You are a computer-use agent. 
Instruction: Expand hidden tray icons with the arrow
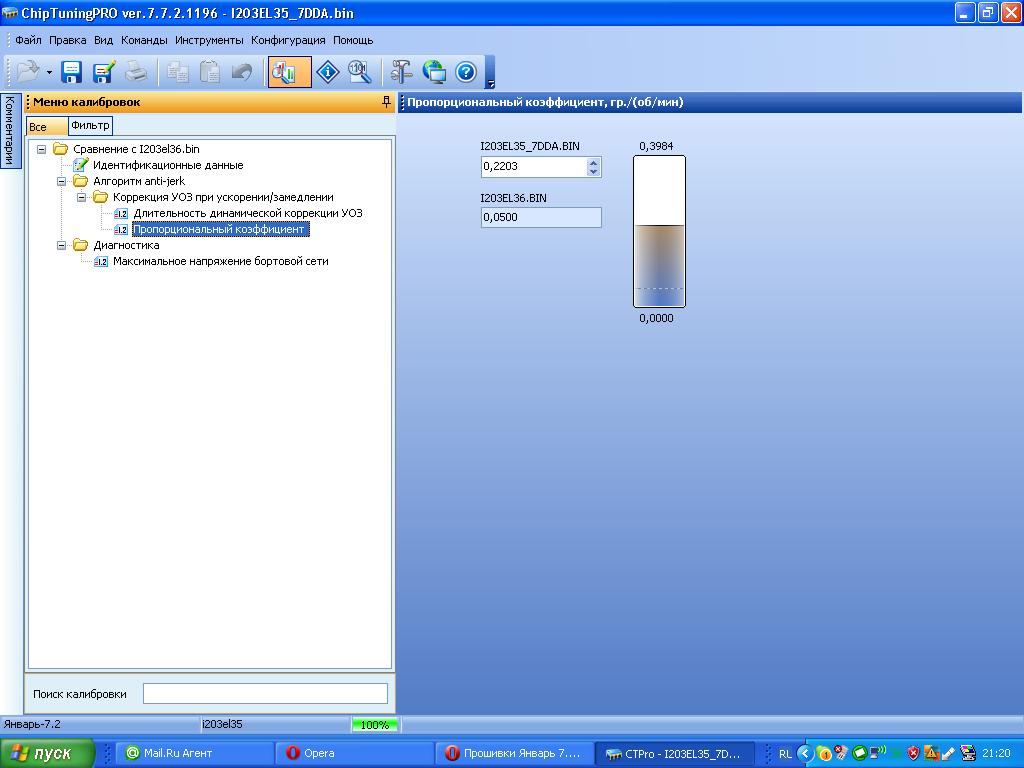[805, 754]
